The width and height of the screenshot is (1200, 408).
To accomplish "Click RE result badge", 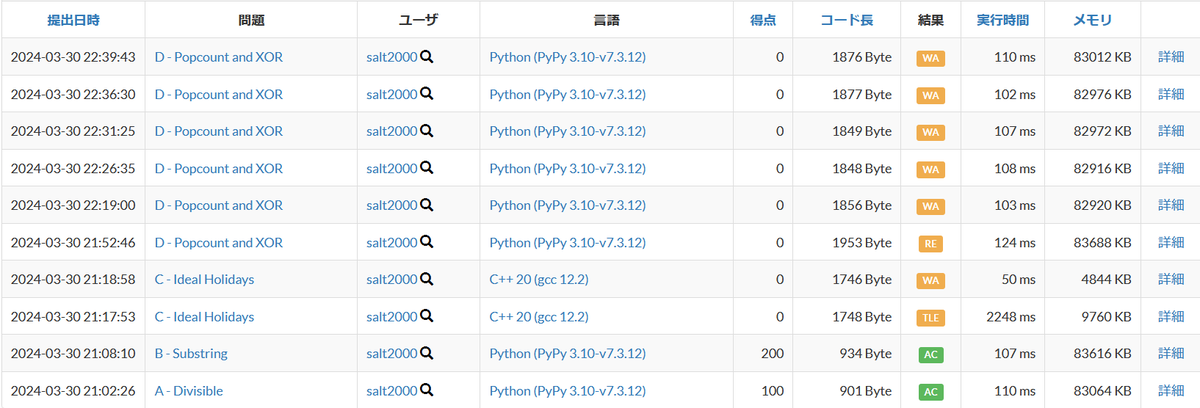I will [930, 243].
